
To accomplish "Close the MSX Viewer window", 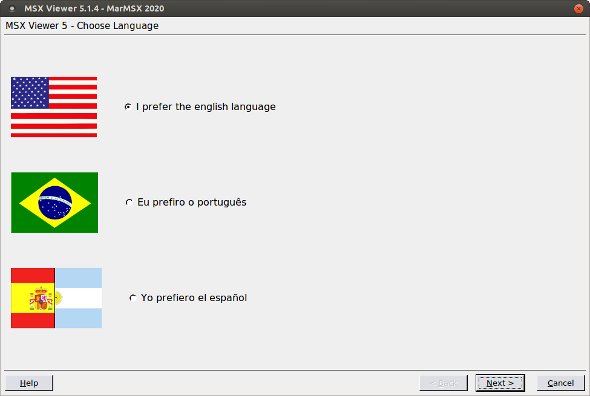I will (x=579, y=8).
